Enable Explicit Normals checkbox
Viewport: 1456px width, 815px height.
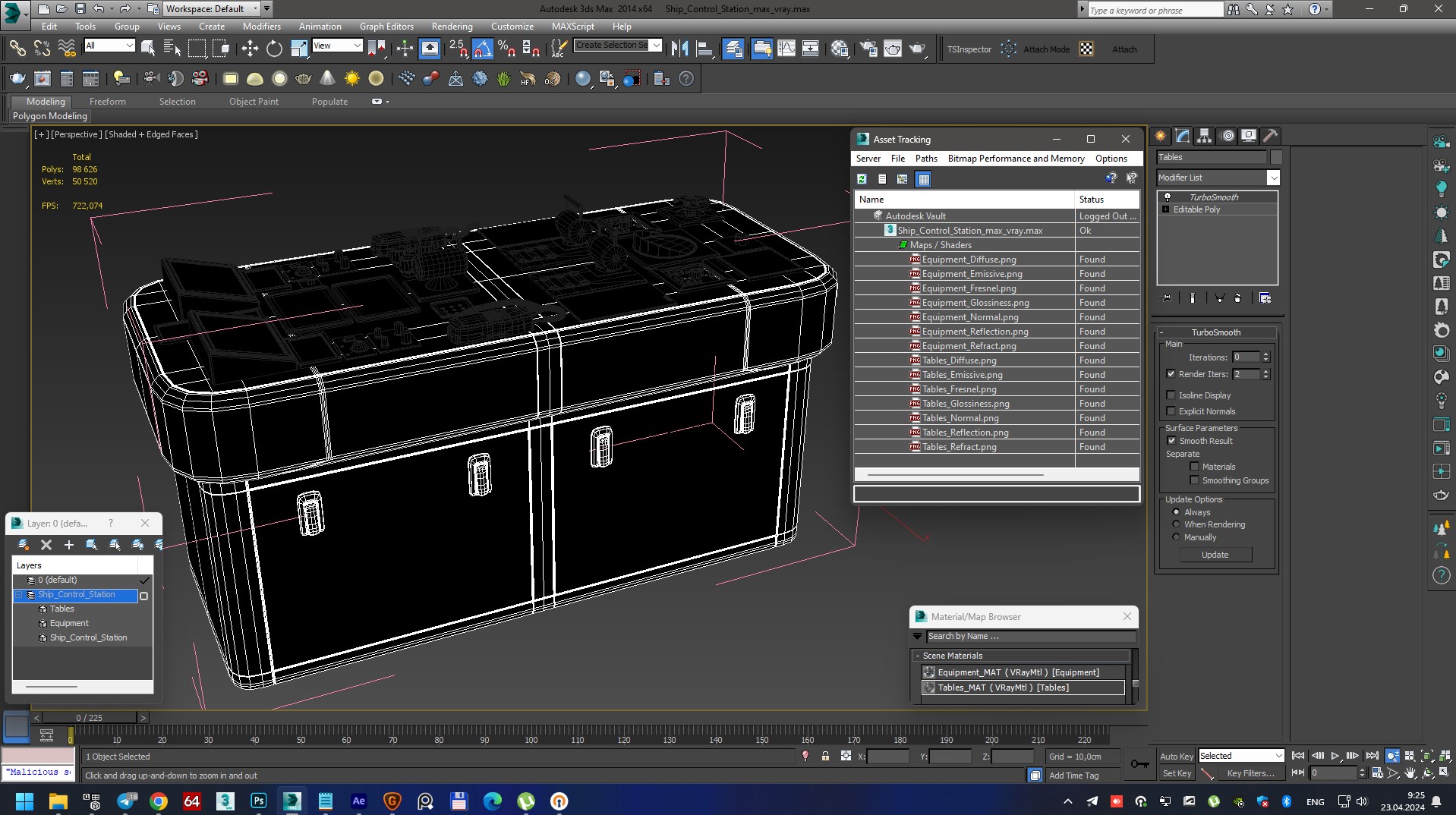point(1171,411)
